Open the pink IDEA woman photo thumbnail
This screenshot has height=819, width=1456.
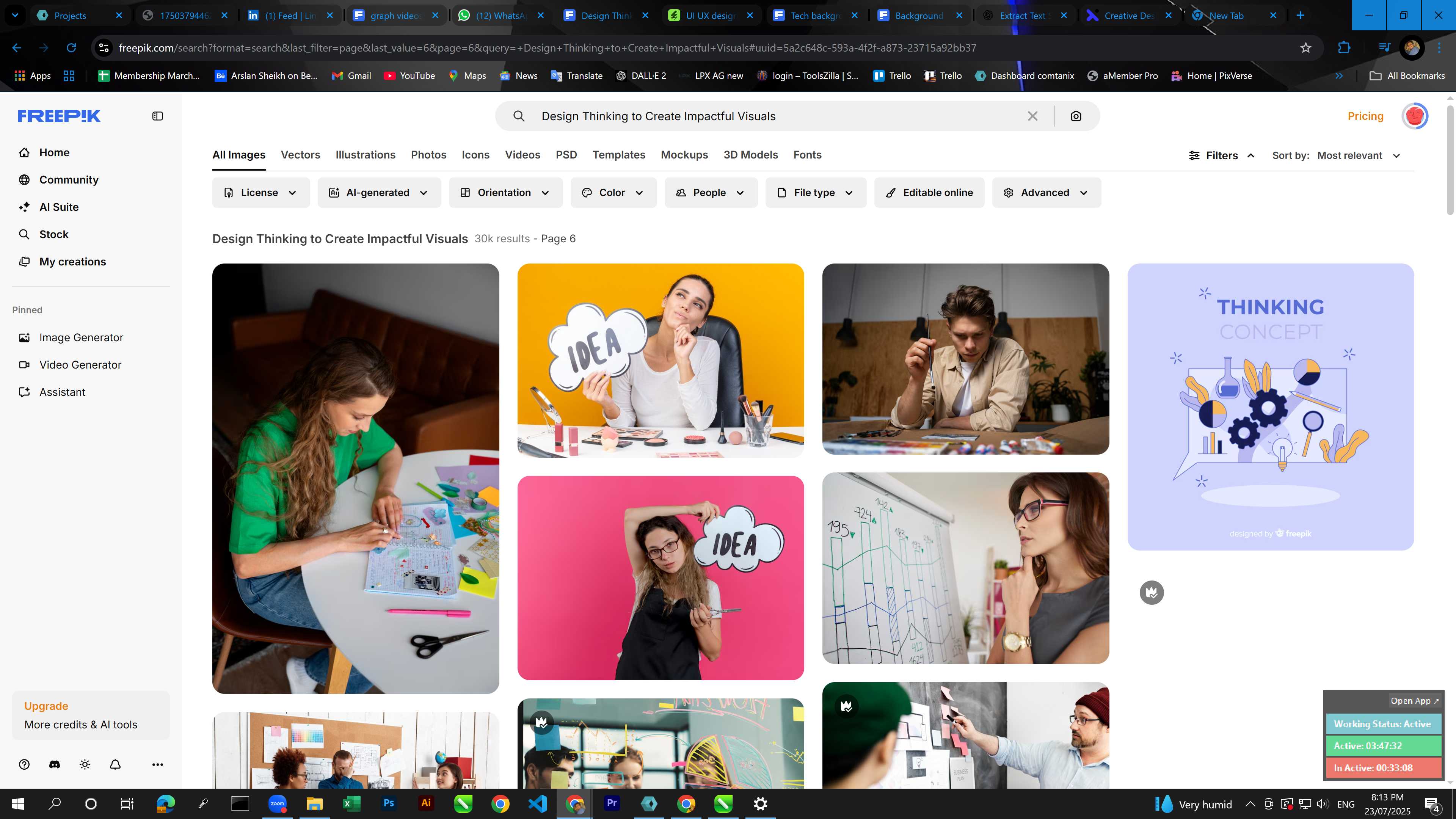click(x=660, y=577)
